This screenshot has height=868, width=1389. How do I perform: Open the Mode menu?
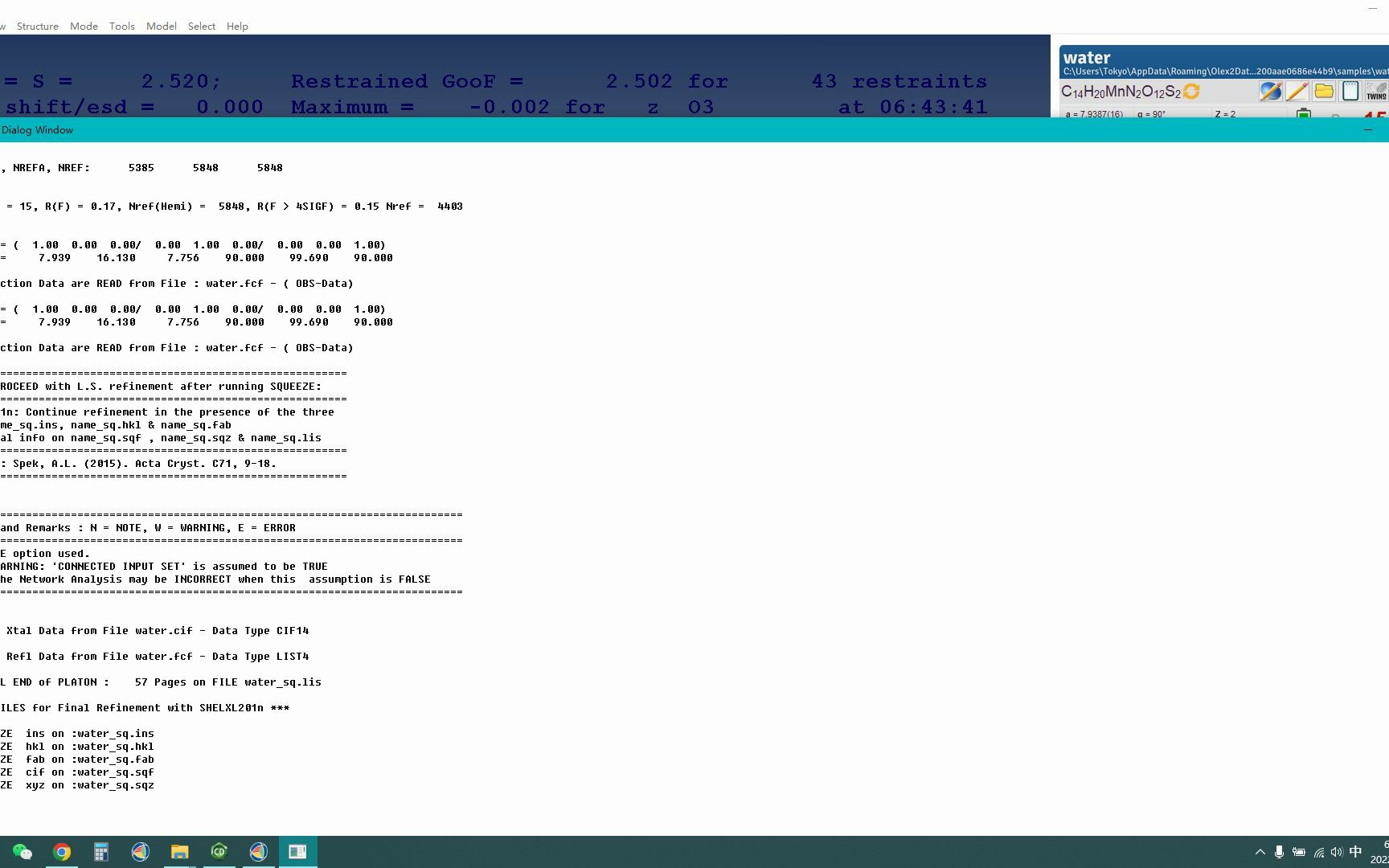click(84, 27)
